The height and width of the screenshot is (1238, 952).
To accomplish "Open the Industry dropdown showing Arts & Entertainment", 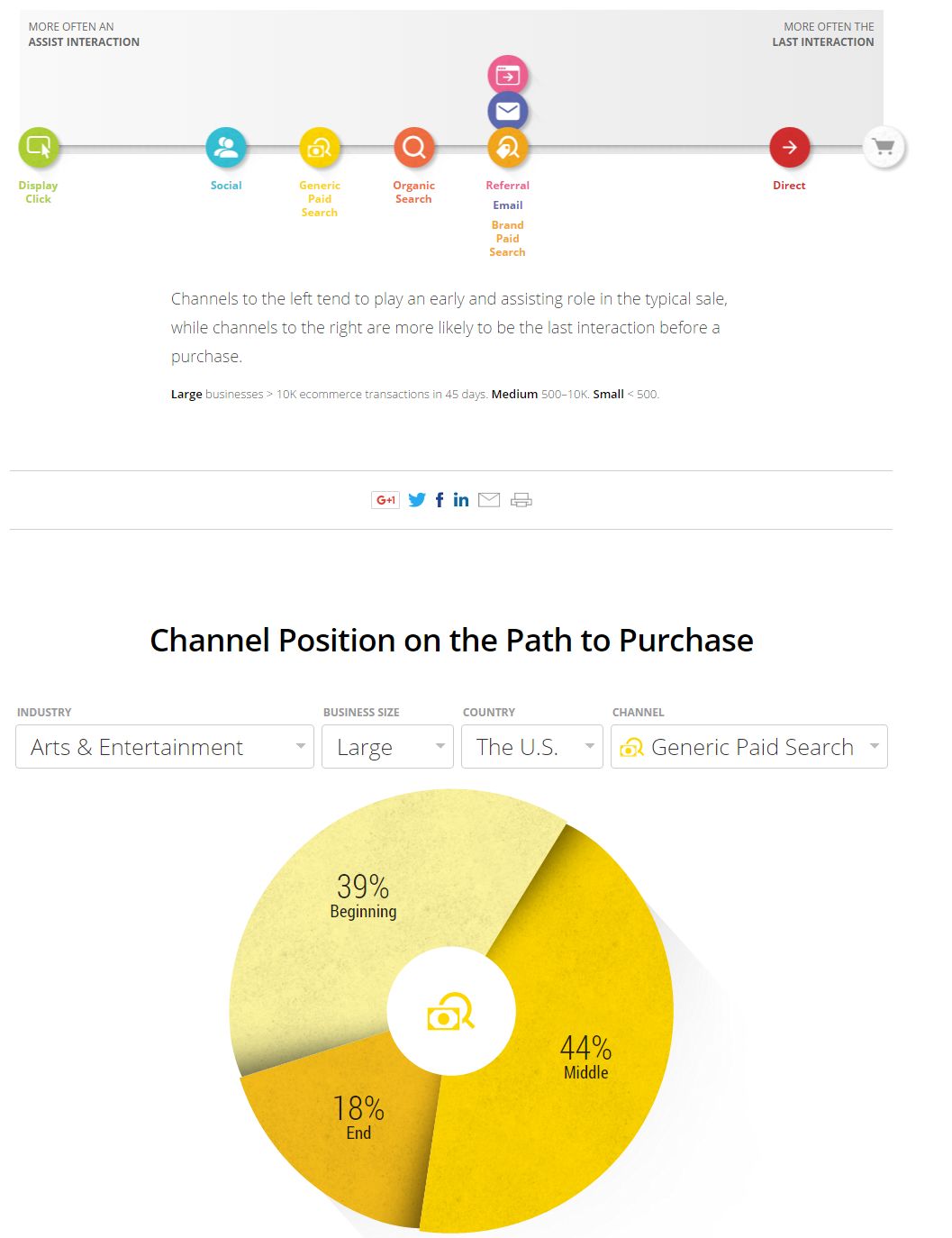I will tap(165, 747).
